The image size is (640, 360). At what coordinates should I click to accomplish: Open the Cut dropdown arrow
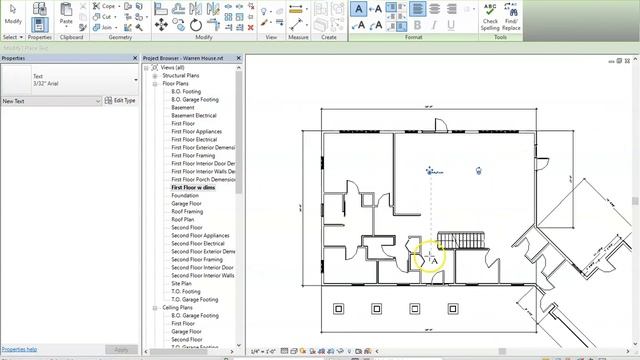pos(115,17)
